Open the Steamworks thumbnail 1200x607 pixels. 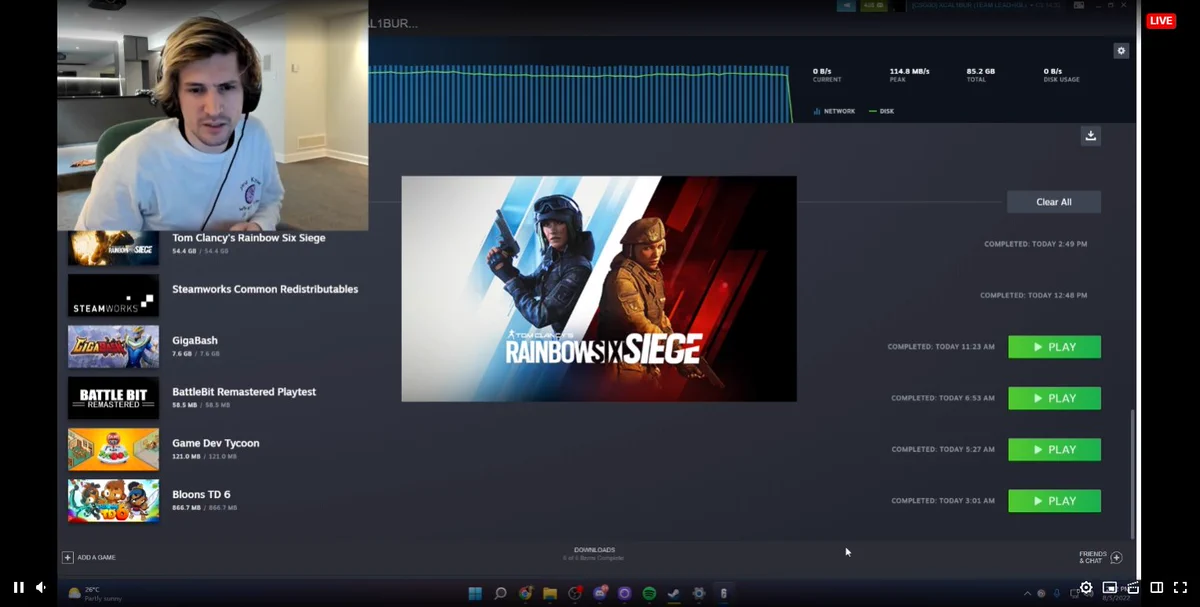(x=113, y=296)
